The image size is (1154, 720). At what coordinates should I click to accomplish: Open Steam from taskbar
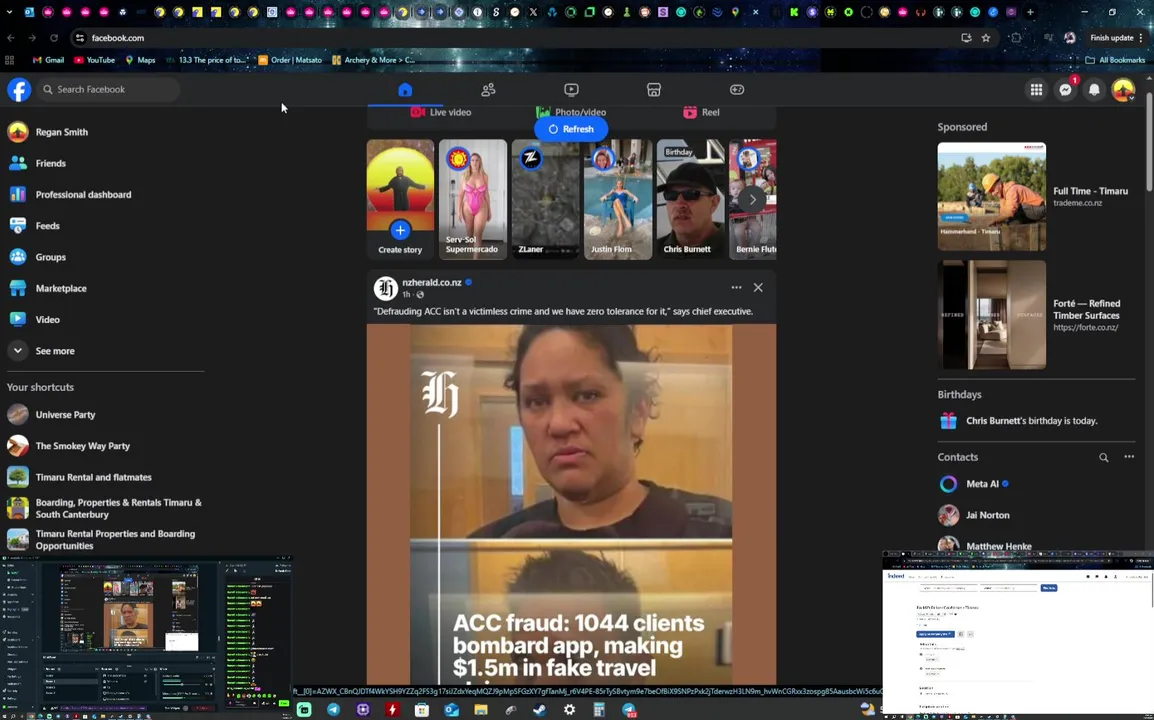[539, 710]
